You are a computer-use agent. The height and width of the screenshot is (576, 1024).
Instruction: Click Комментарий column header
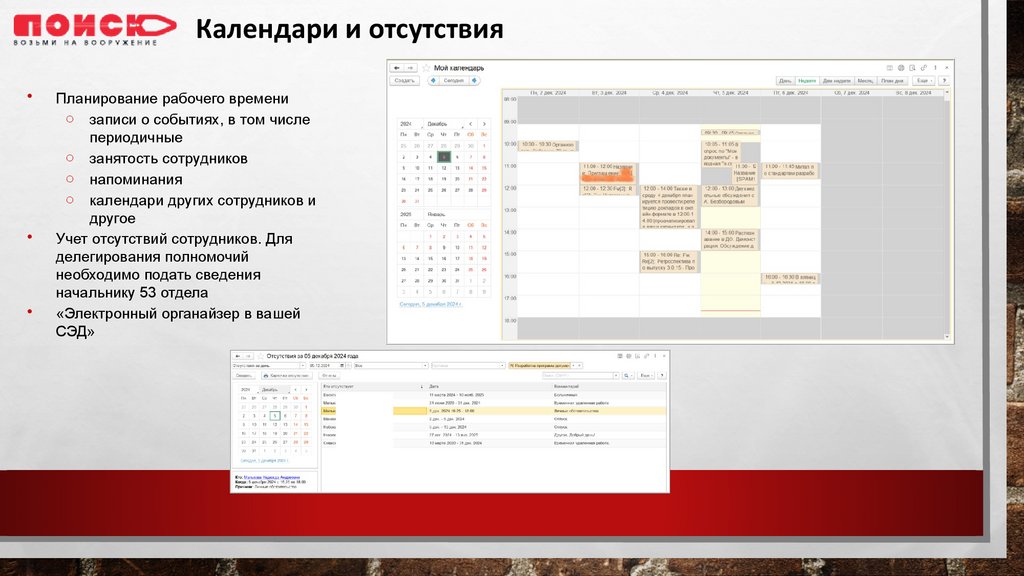tap(609, 387)
